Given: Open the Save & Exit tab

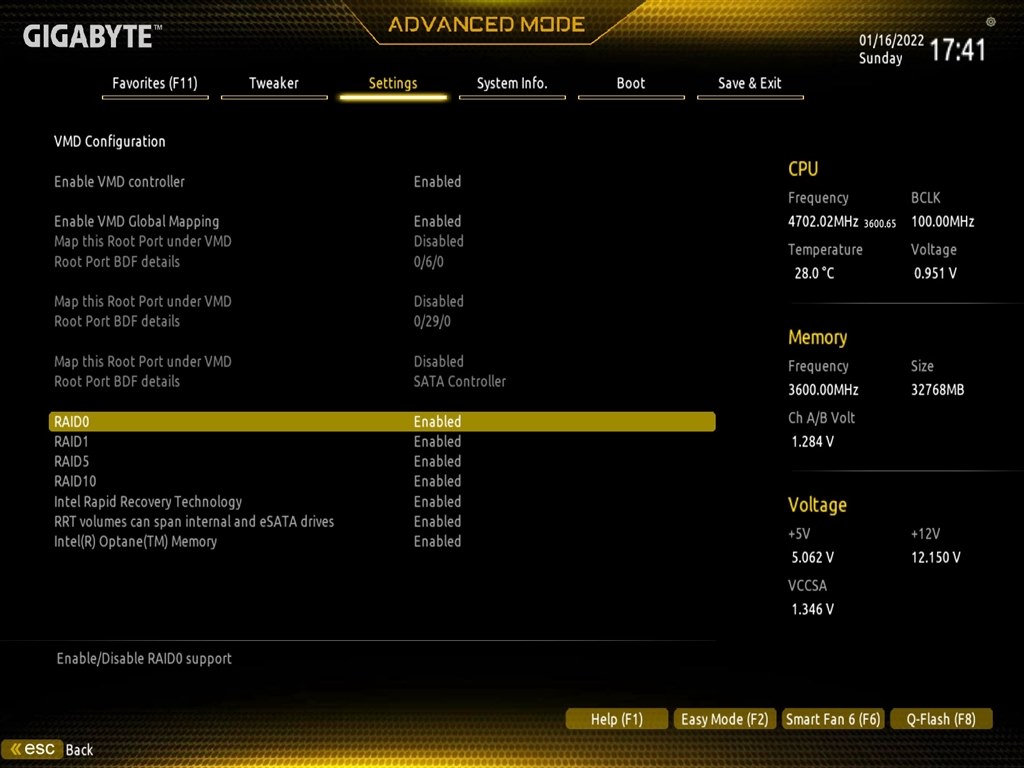Looking at the screenshot, I should coord(750,84).
